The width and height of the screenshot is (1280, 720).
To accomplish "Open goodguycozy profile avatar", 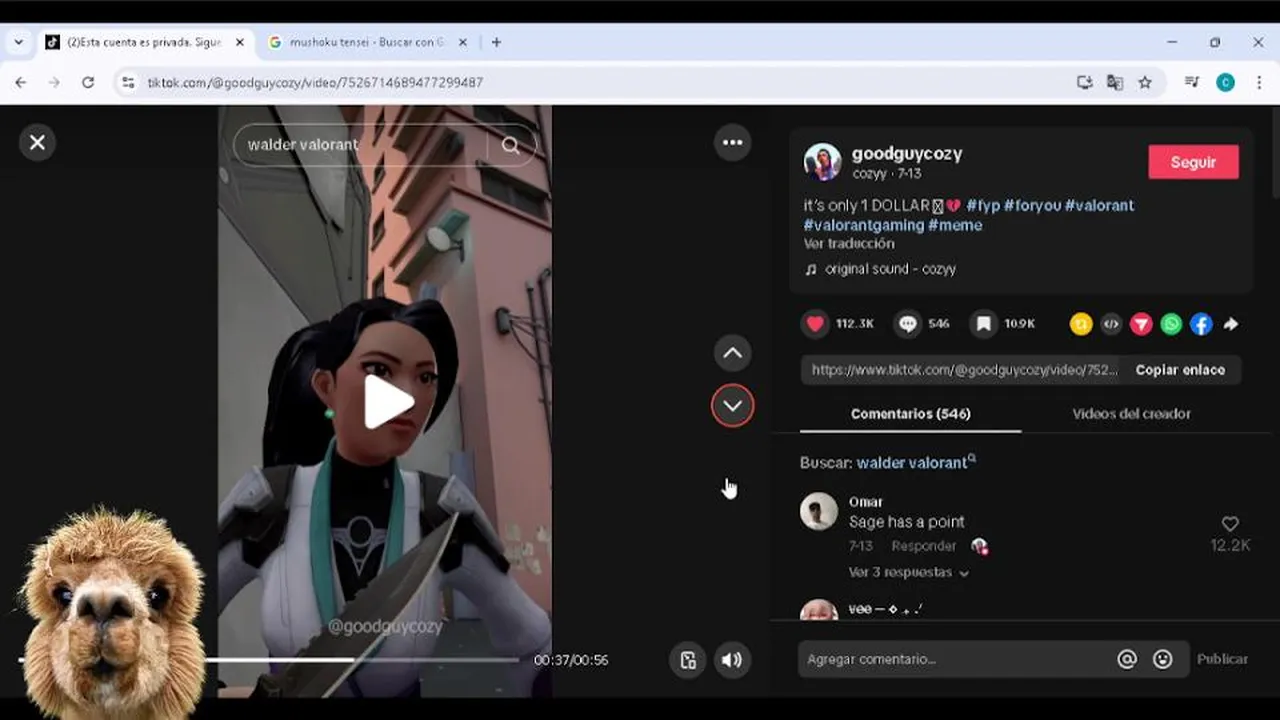I will click(x=823, y=162).
